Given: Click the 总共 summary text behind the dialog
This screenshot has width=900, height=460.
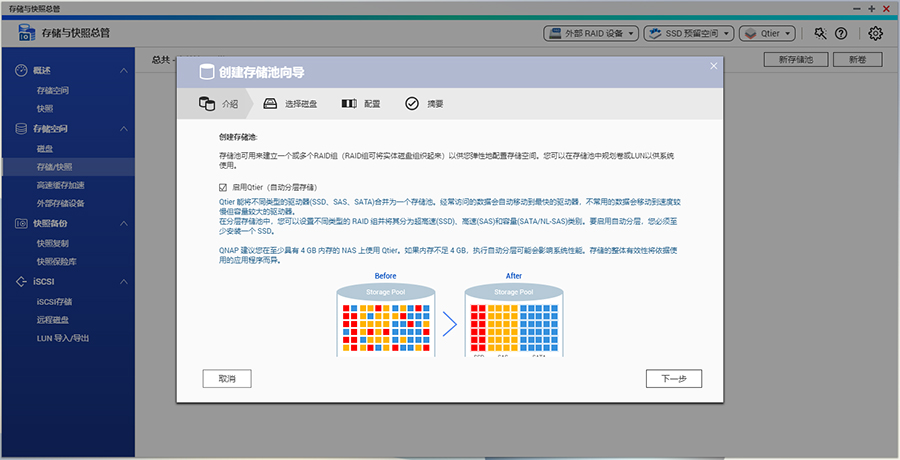Looking at the screenshot, I should 161,60.
